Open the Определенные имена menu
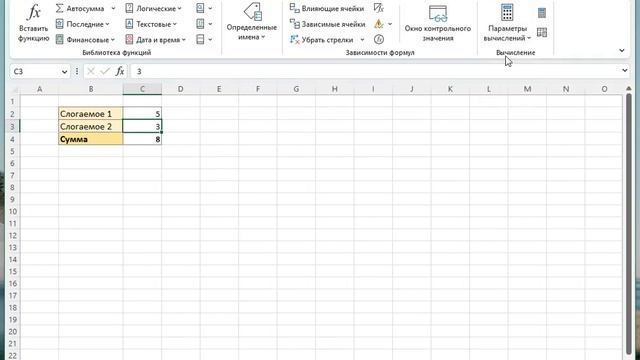 click(x=252, y=22)
